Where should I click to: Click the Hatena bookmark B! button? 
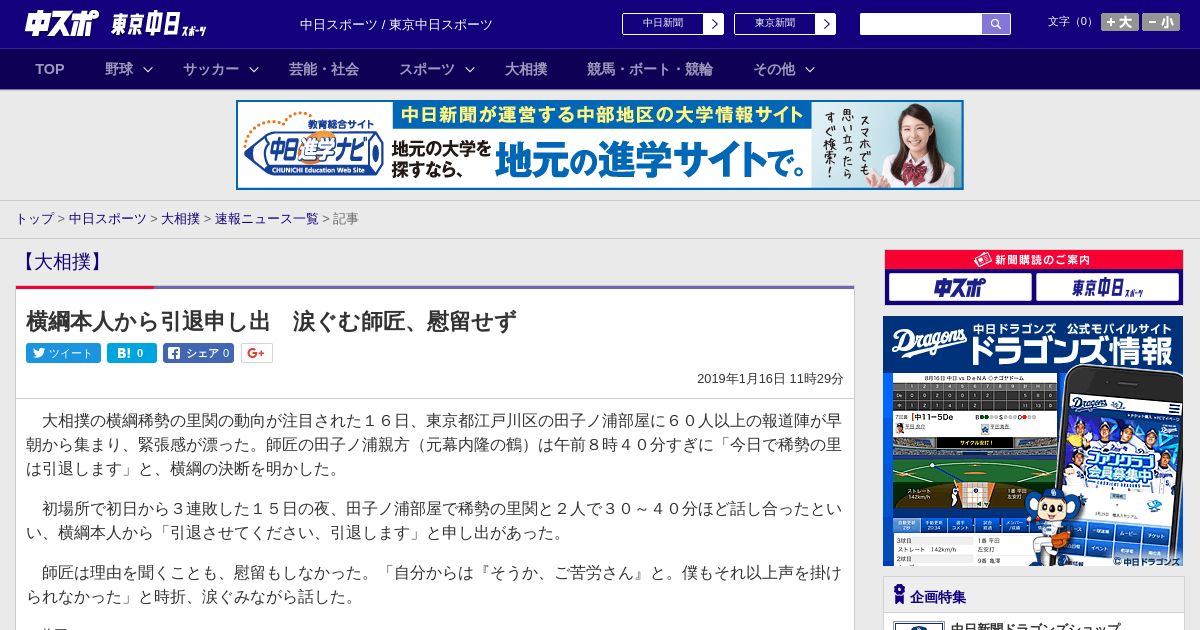click(132, 353)
